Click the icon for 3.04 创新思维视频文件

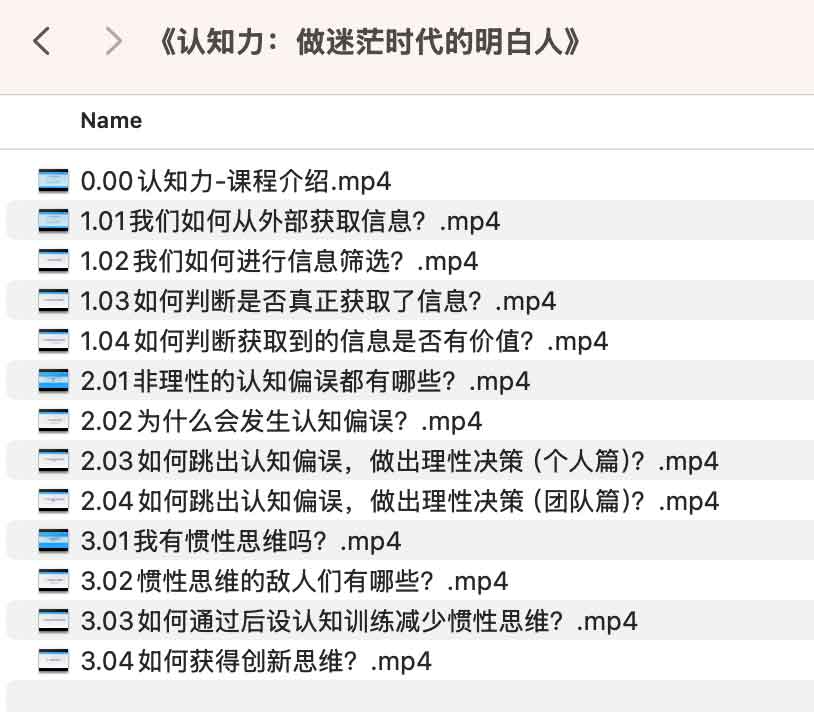point(52,661)
